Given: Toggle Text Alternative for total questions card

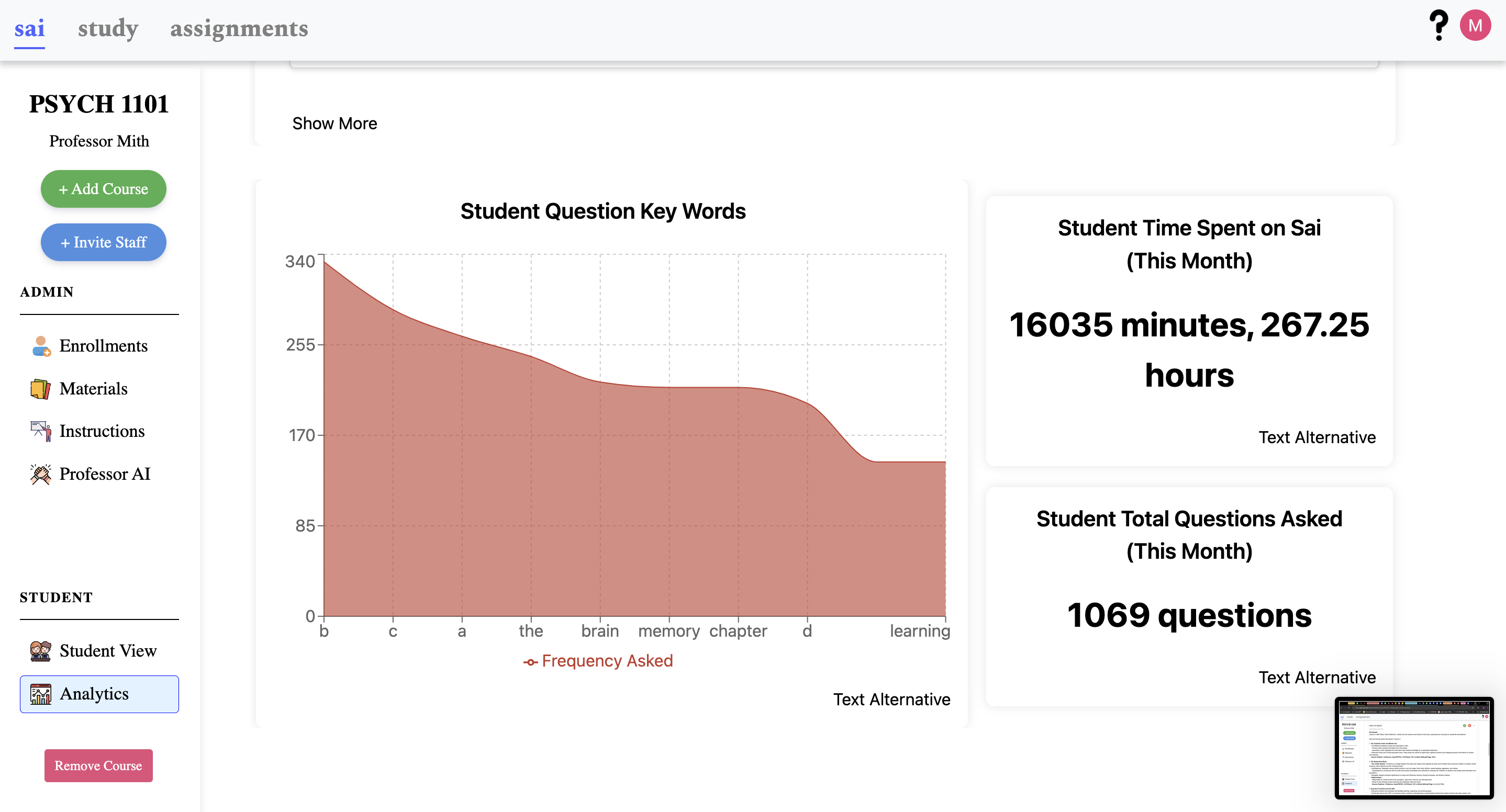Looking at the screenshot, I should tap(1317, 677).
